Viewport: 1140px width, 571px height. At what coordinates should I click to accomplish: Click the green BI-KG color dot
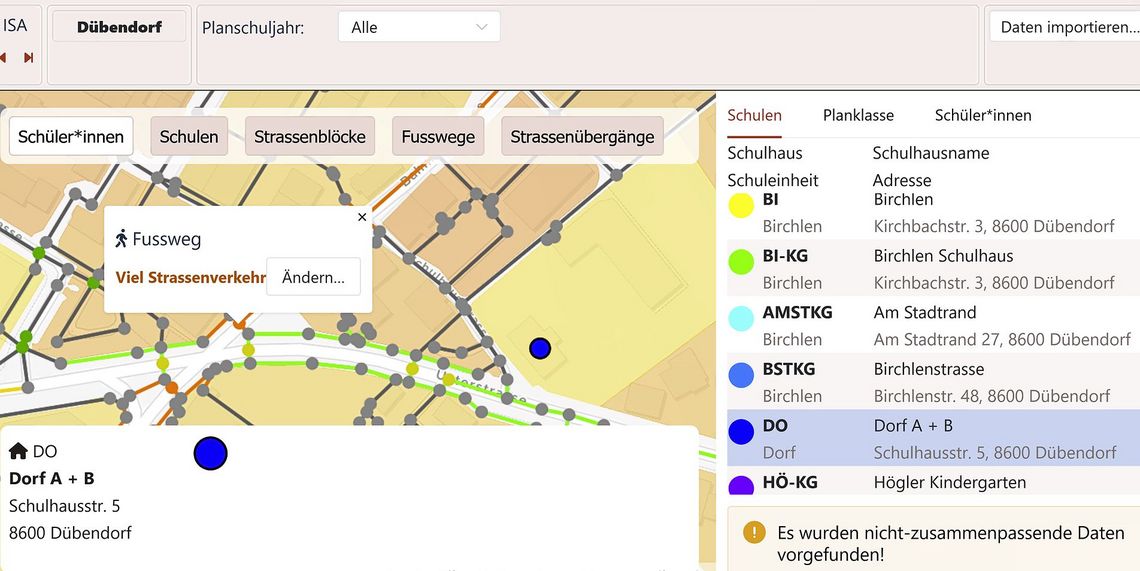point(741,262)
